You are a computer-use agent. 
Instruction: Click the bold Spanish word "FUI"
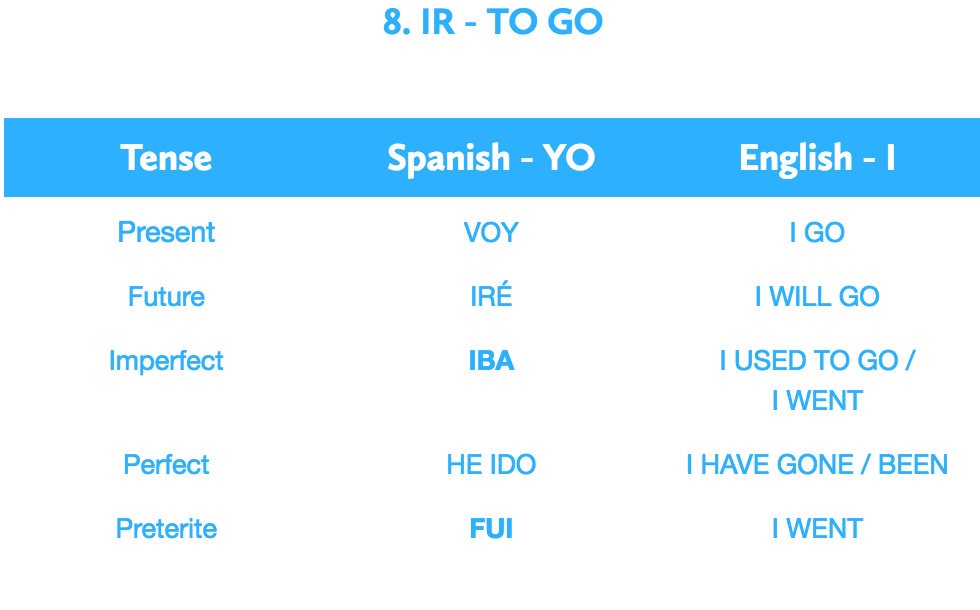(491, 529)
